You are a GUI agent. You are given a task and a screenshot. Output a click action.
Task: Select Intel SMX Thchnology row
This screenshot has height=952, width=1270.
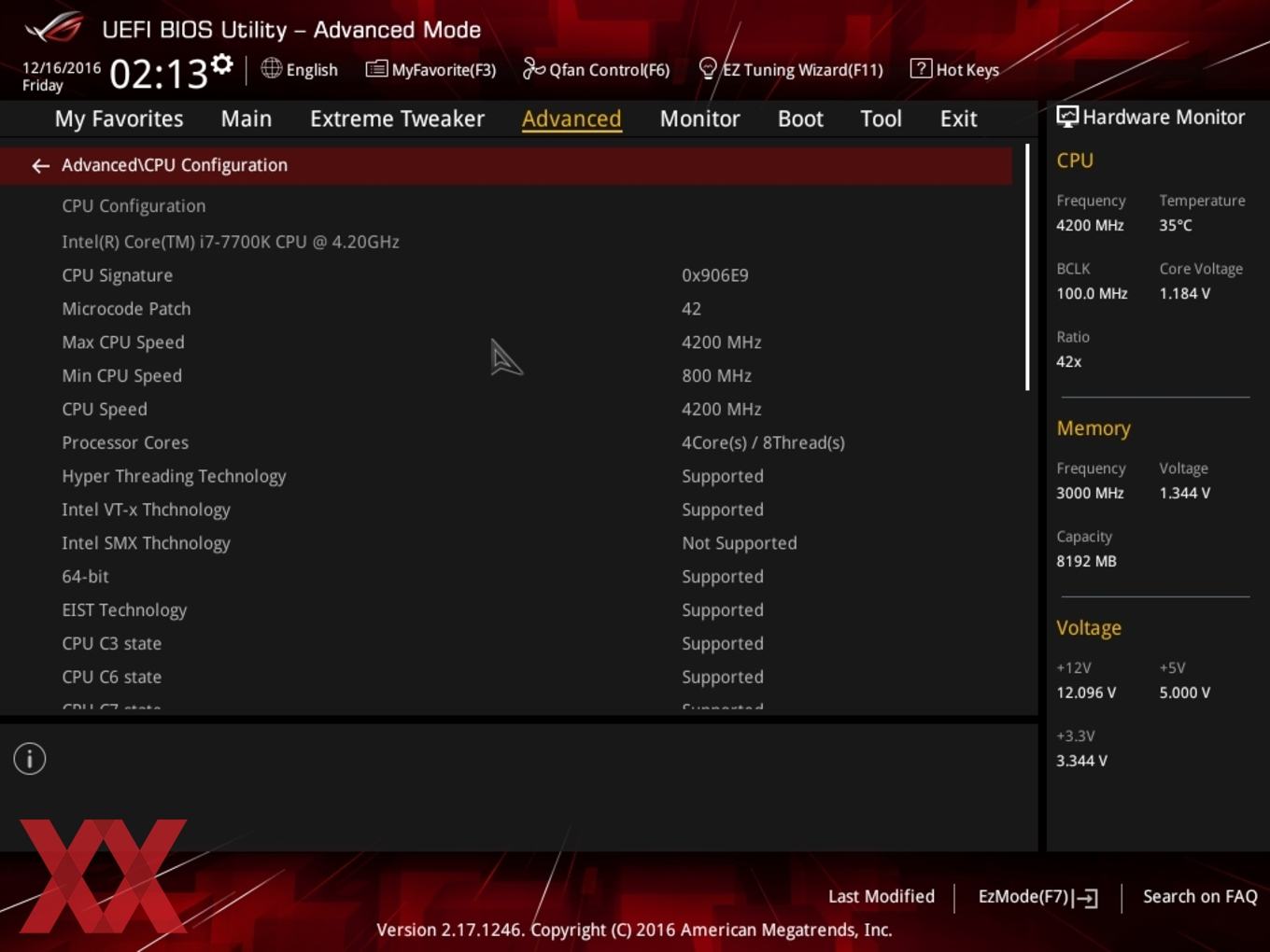pyautogui.click(x=505, y=543)
